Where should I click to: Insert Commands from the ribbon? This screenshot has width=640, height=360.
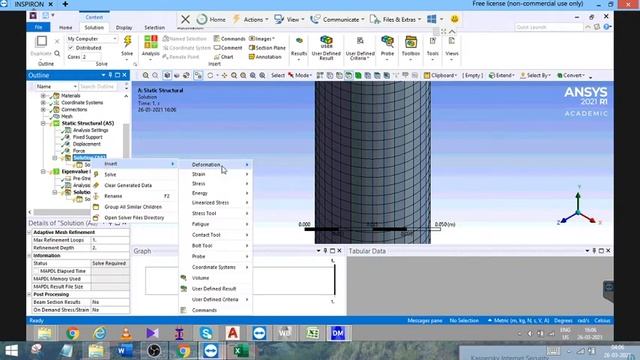(x=229, y=39)
